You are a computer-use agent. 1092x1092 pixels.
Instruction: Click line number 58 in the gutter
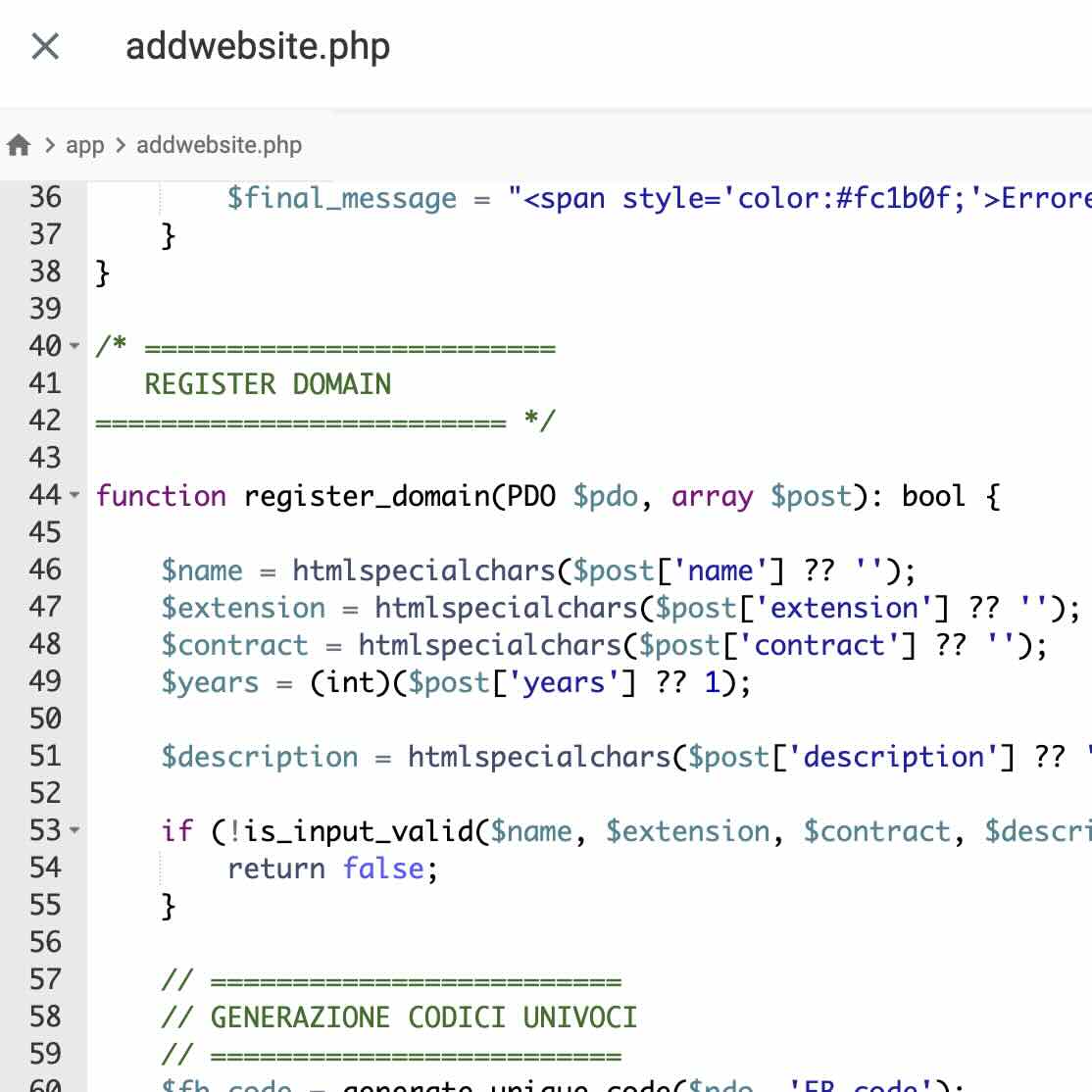45,1017
